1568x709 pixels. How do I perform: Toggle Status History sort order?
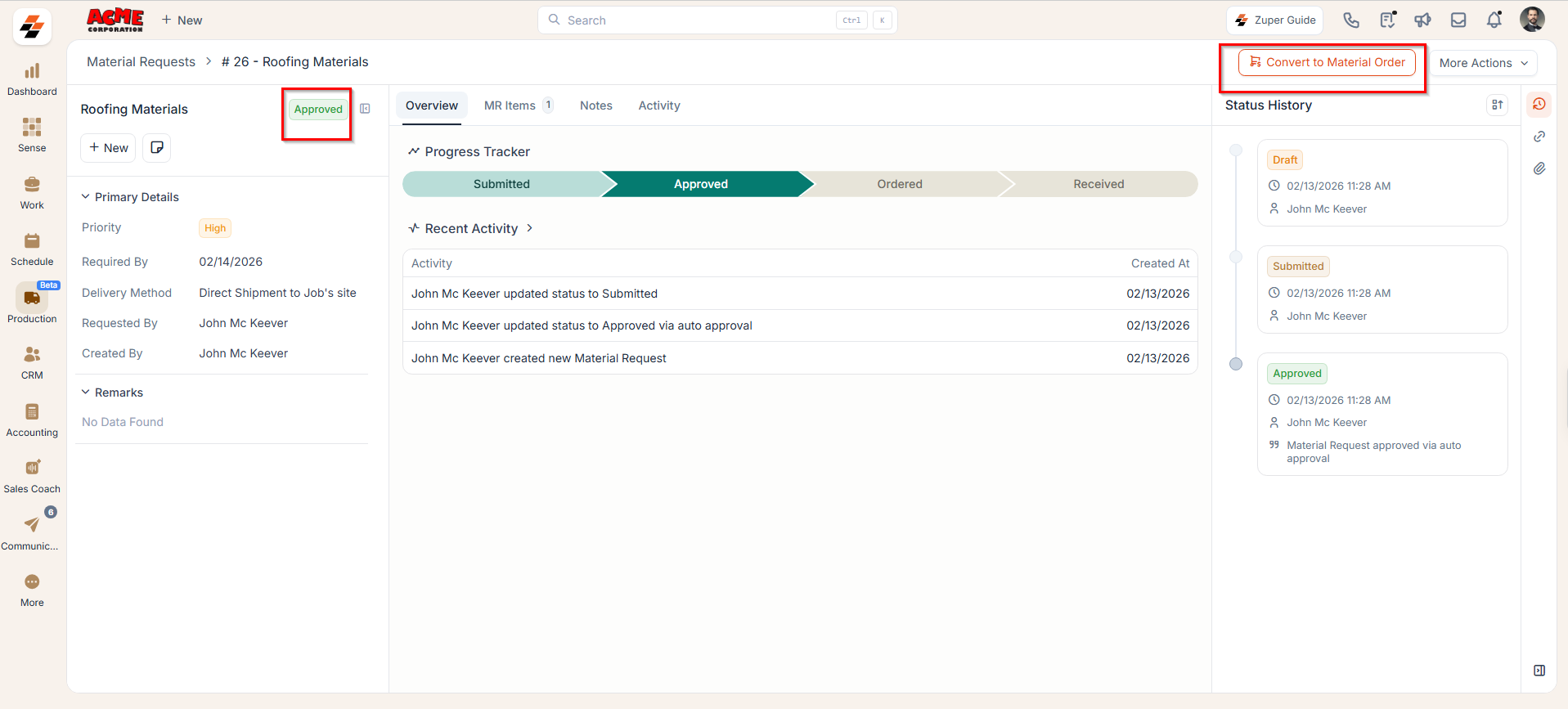(x=1497, y=105)
